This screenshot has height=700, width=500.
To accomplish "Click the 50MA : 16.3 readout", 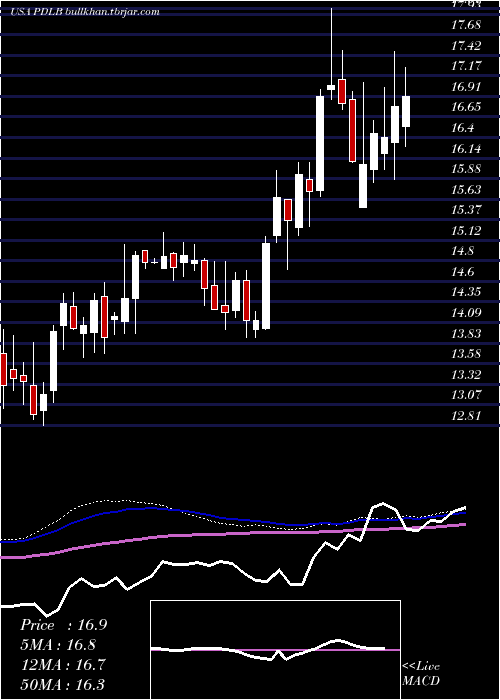I will click(63, 685).
